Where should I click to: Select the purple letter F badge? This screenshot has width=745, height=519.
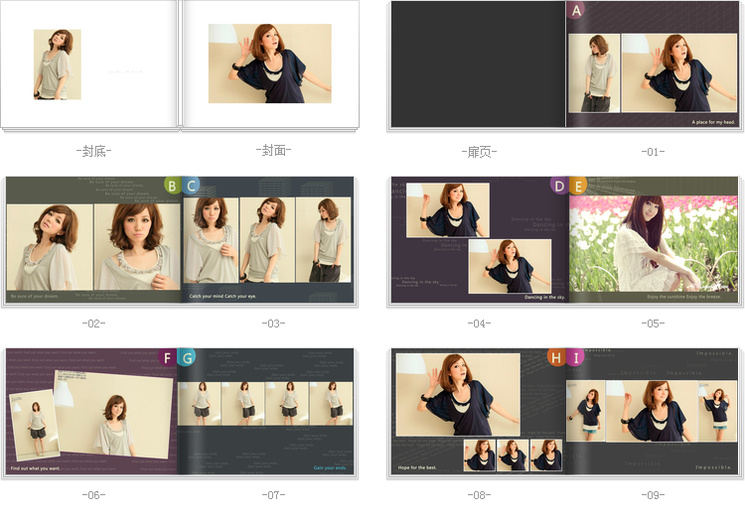[x=168, y=357]
